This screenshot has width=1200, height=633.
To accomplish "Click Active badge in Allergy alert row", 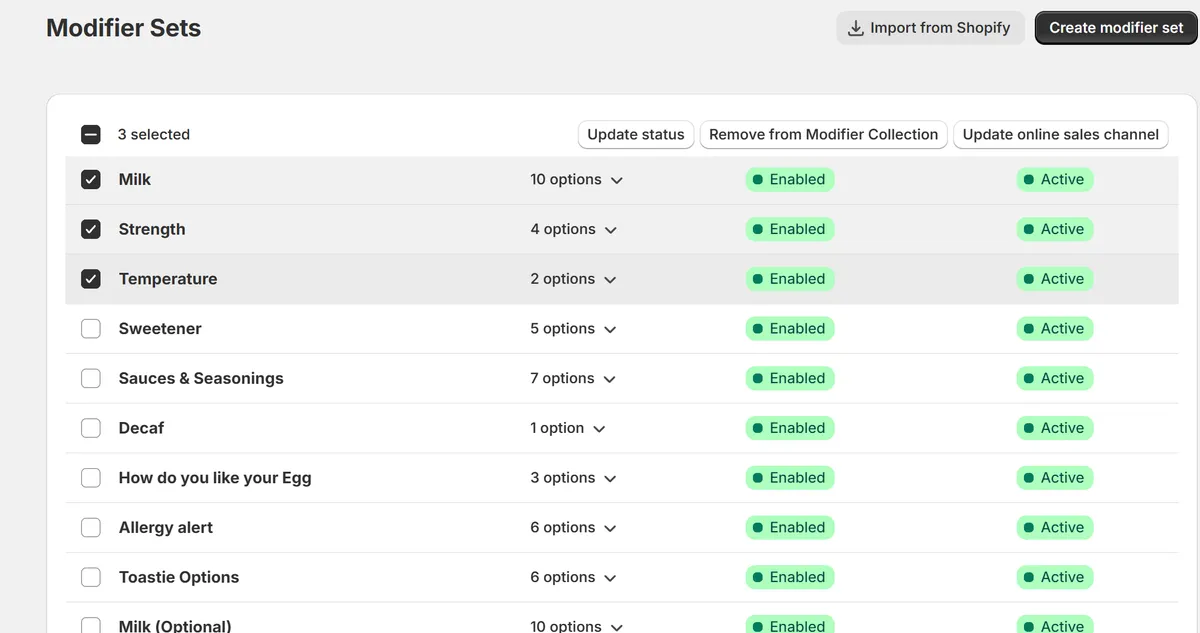I will click(1055, 527).
